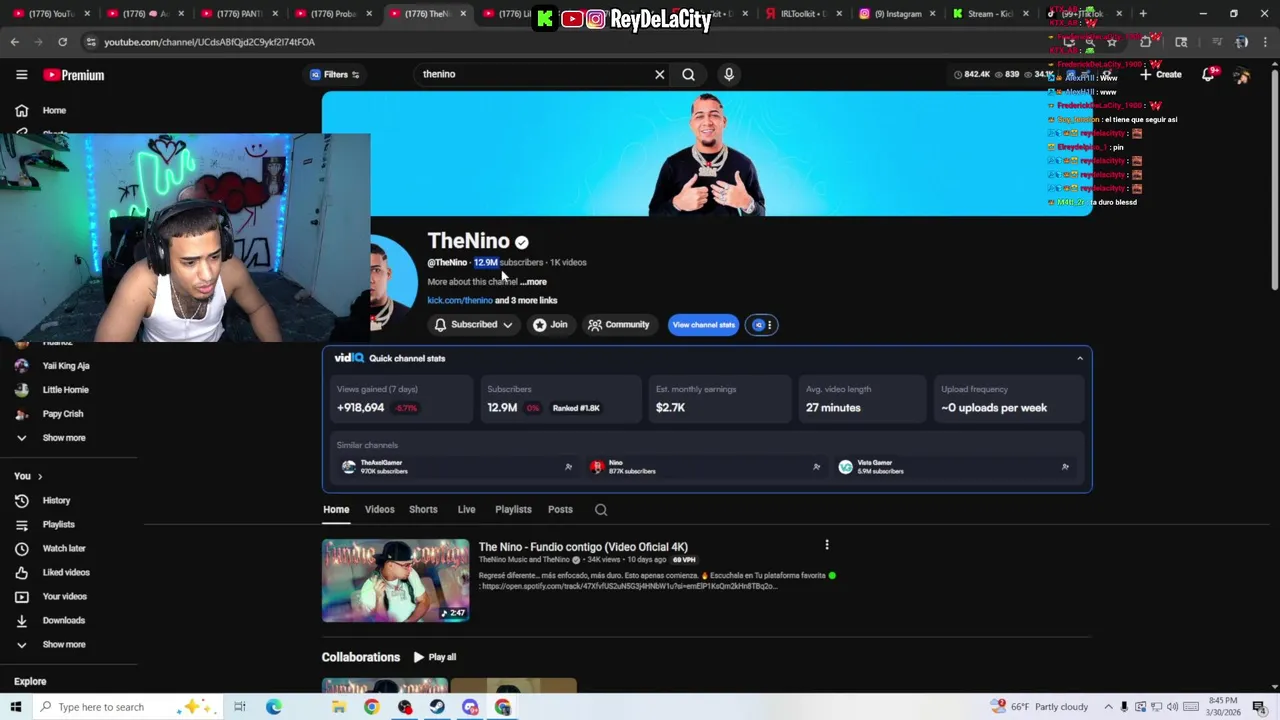
Task: Reload the current page
Action: pyautogui.click(x=62, y=42)
